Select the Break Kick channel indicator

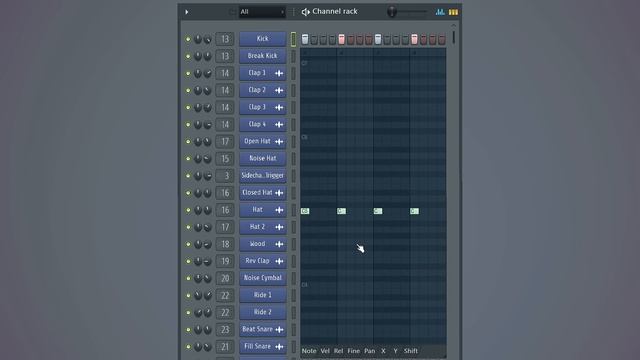pyautogui.click(x=293, y=56)
